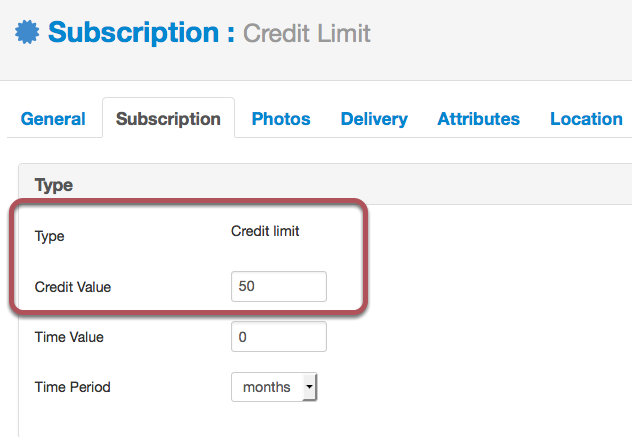Click the Time Period dropdown arrow
Viewport: 632px width, 437px height.
point(309,387)
